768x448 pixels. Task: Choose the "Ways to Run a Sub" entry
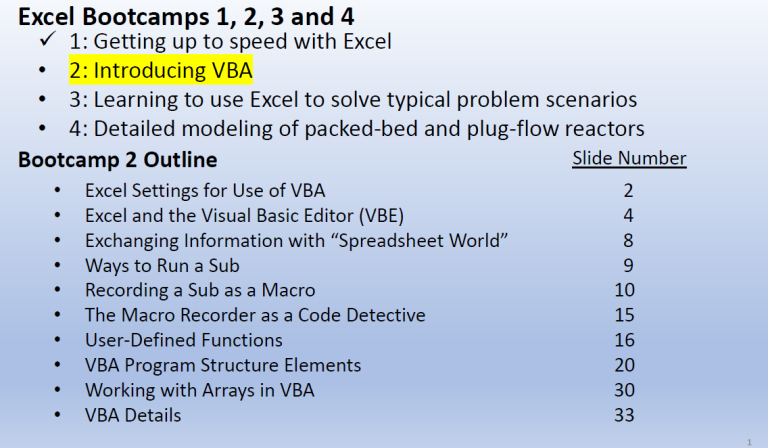point(162,265)
